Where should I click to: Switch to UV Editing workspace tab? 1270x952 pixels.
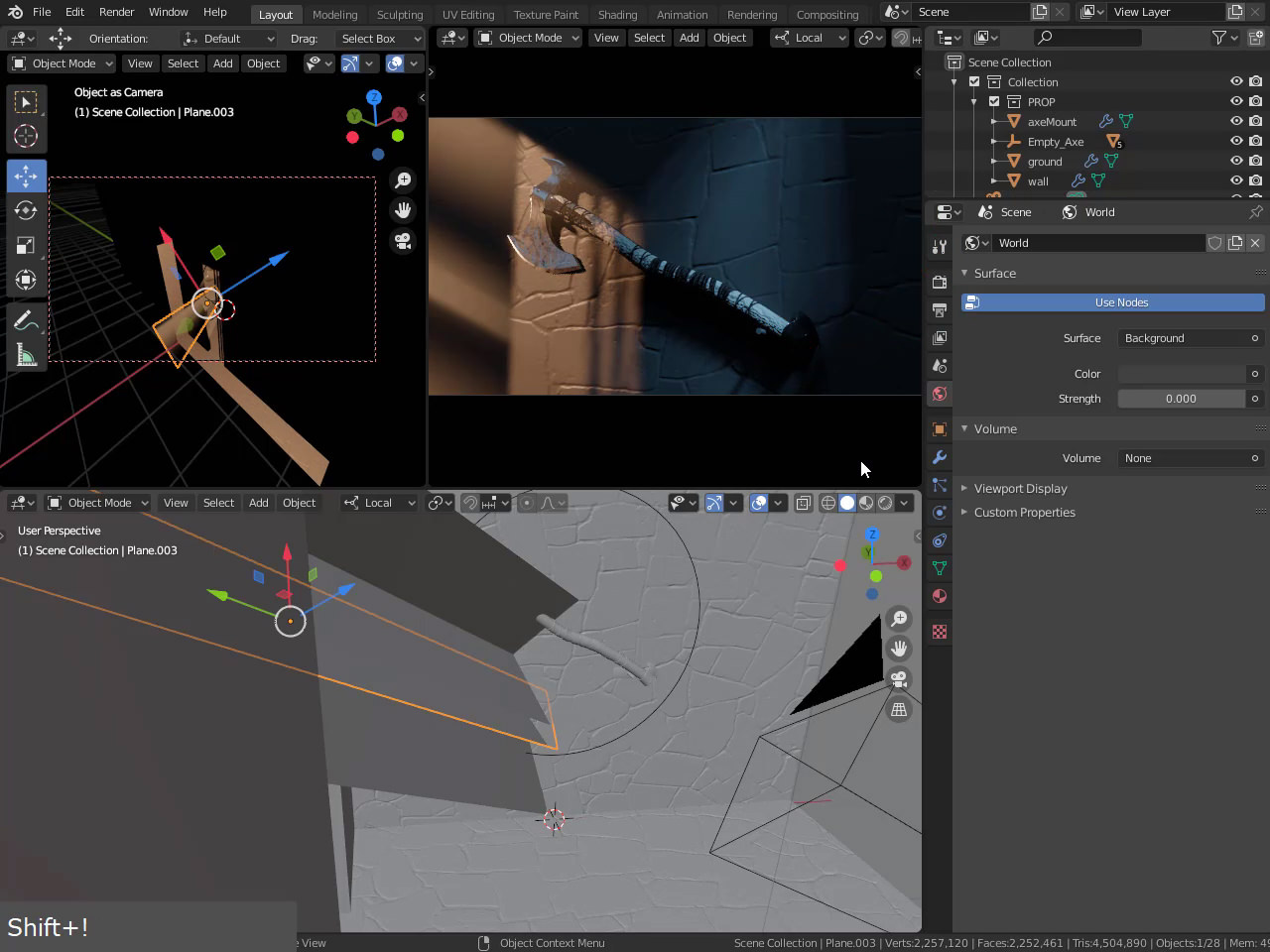(x=468, y=15)
